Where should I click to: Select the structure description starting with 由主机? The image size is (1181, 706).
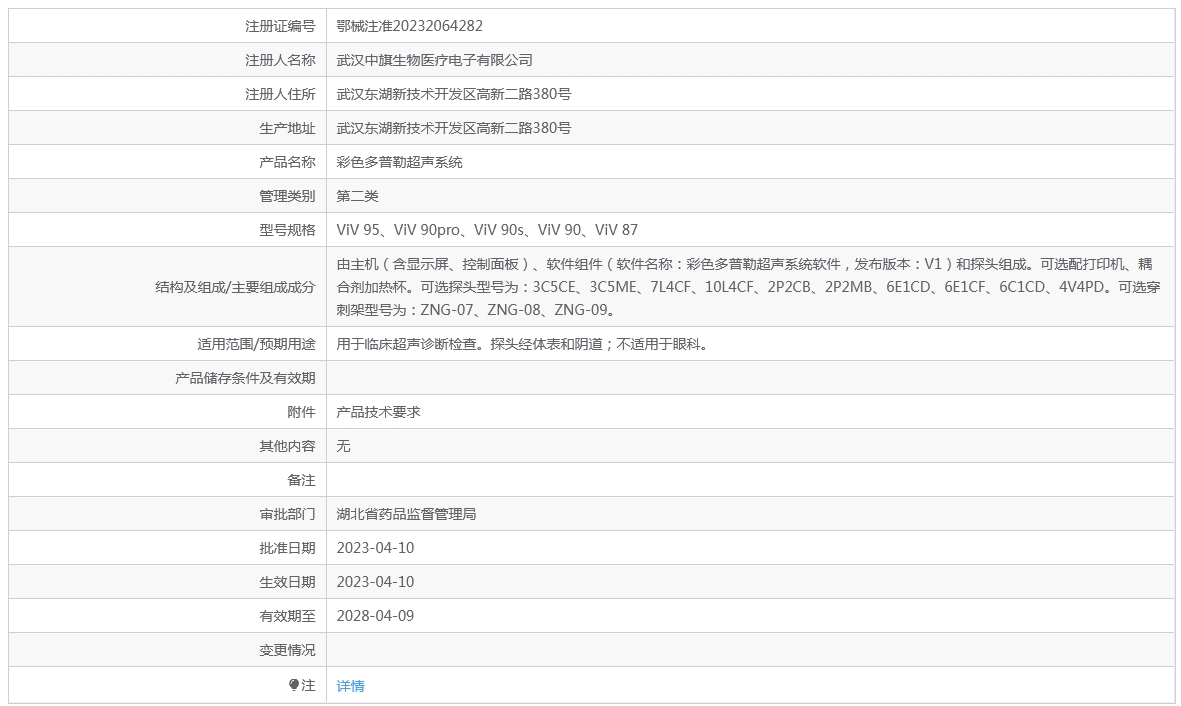coord(748,287)
